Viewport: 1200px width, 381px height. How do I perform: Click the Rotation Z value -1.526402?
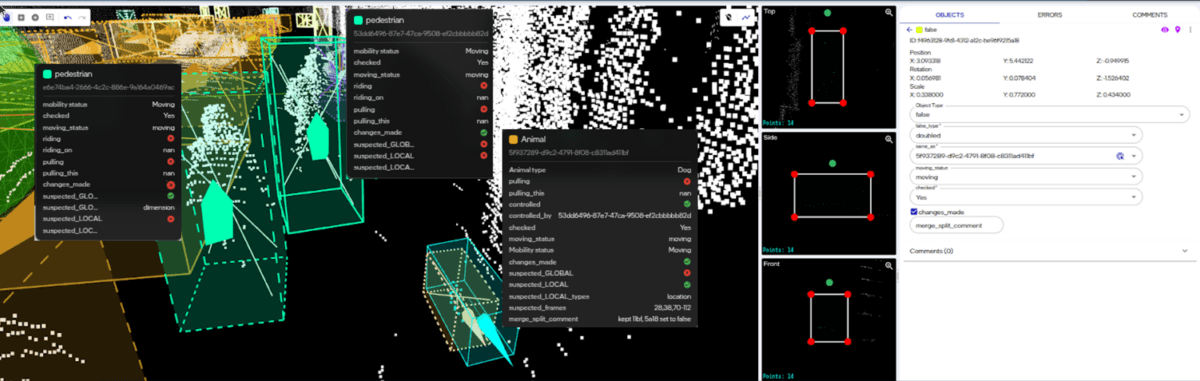click(x=1112, y=78)
